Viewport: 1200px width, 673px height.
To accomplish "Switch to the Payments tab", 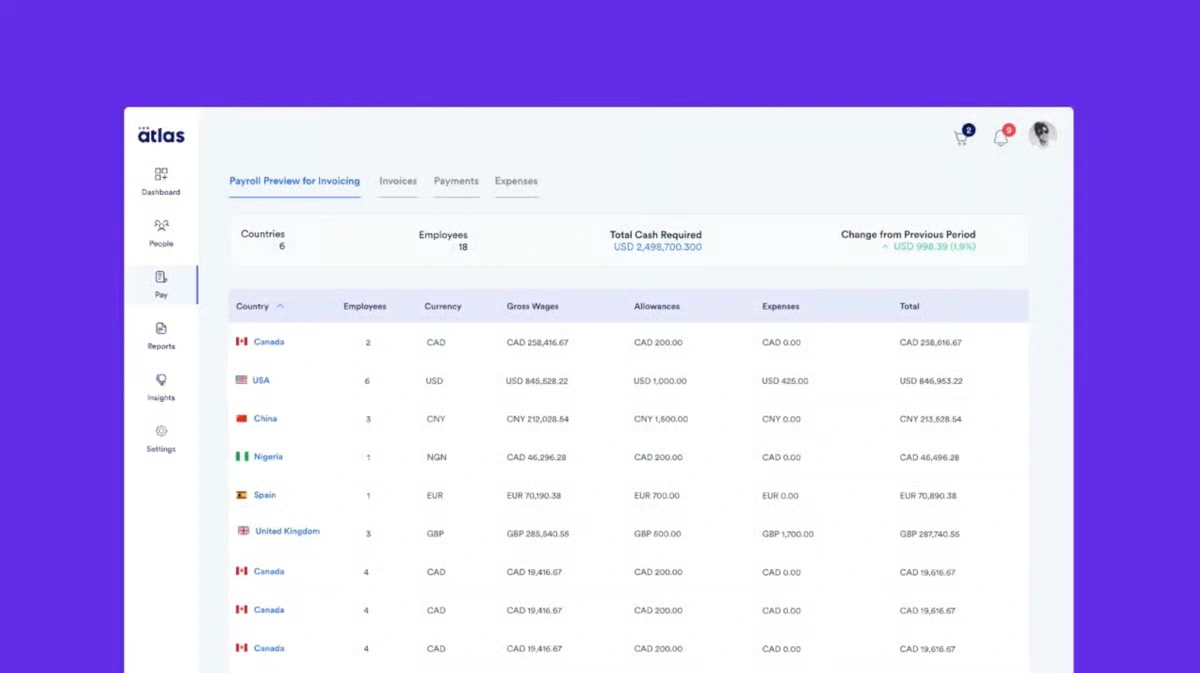I will (456, 181).
